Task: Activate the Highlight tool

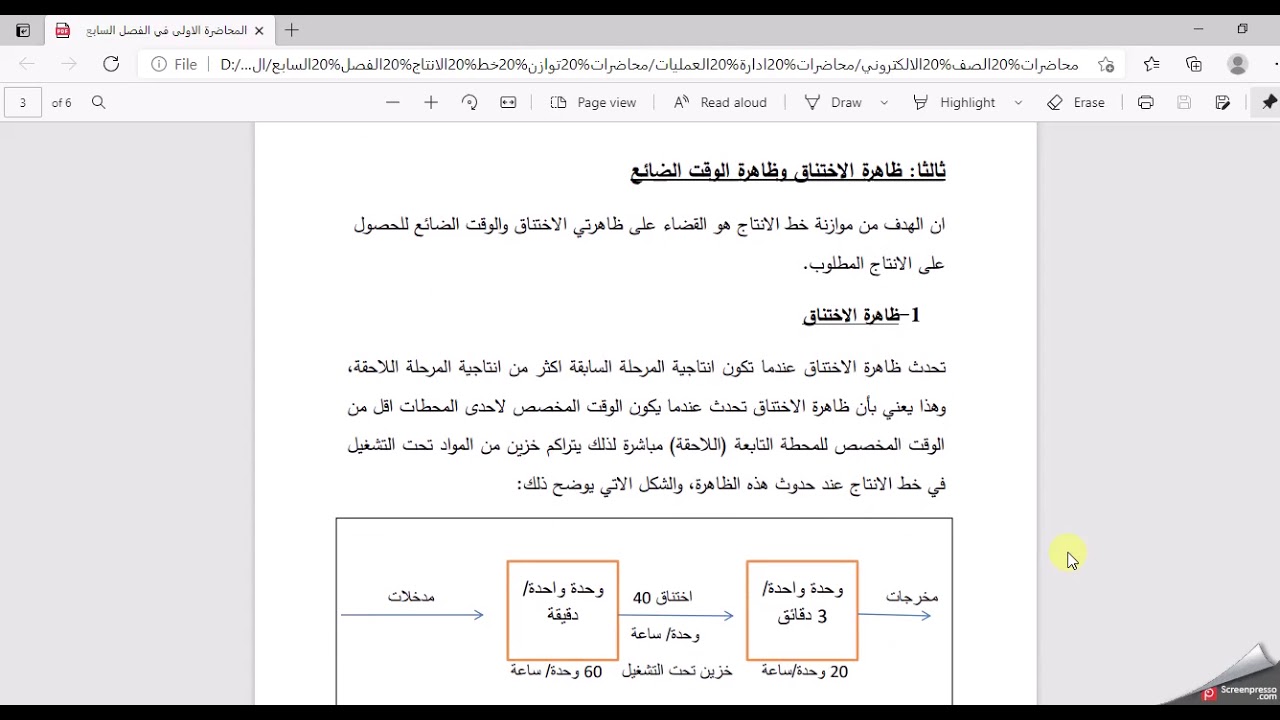Action: (954, 102)
